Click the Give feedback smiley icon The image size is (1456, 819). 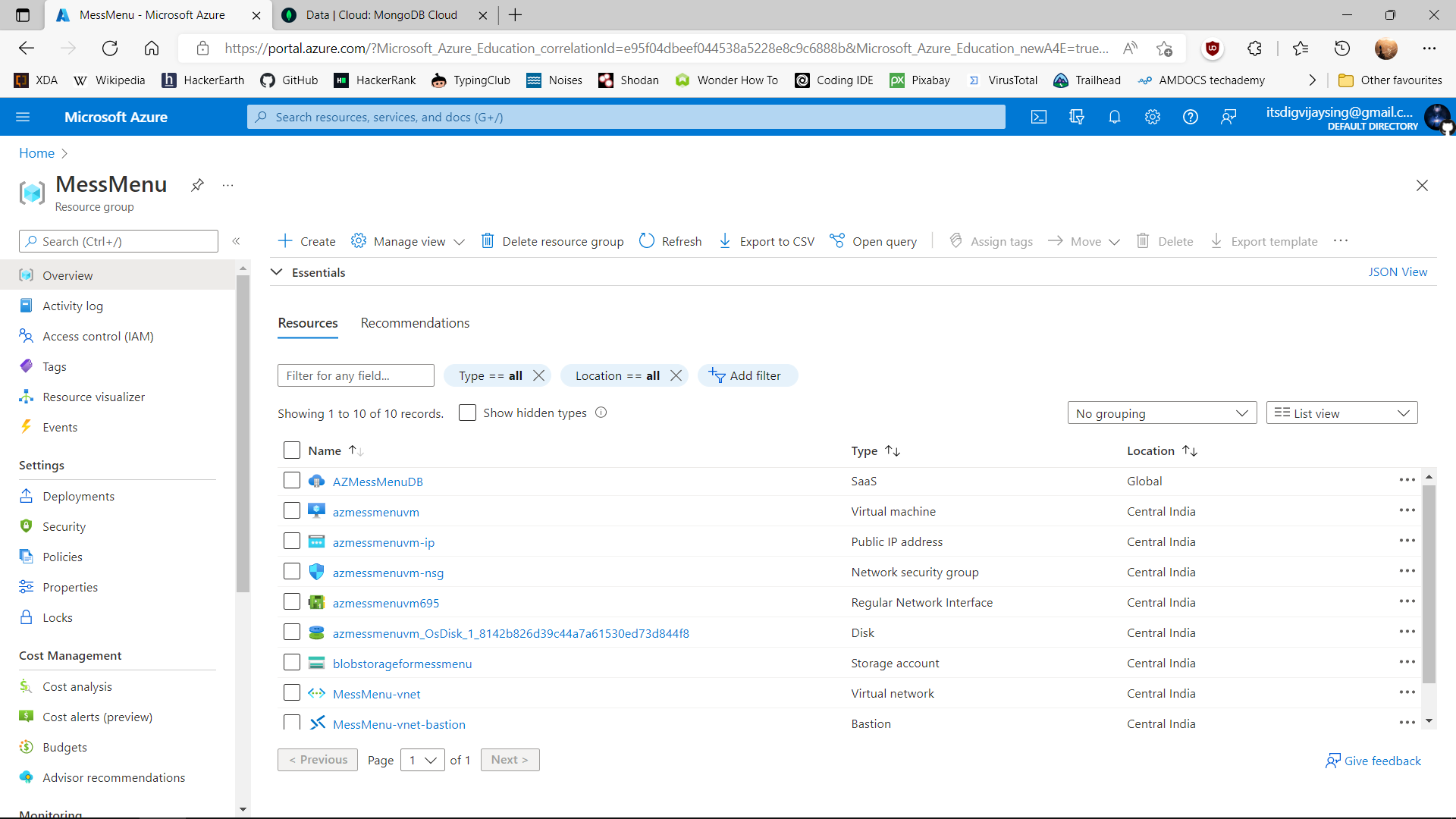[x=1333, y=761]
